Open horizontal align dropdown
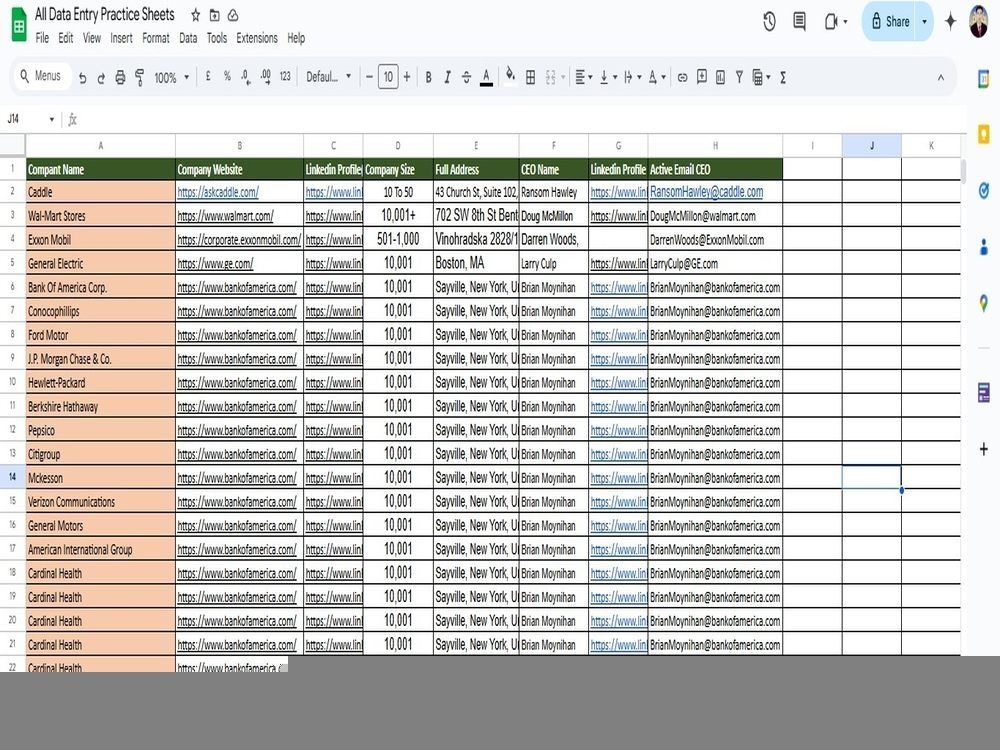This screenshot has width=1000, height=750. point(584,77)
